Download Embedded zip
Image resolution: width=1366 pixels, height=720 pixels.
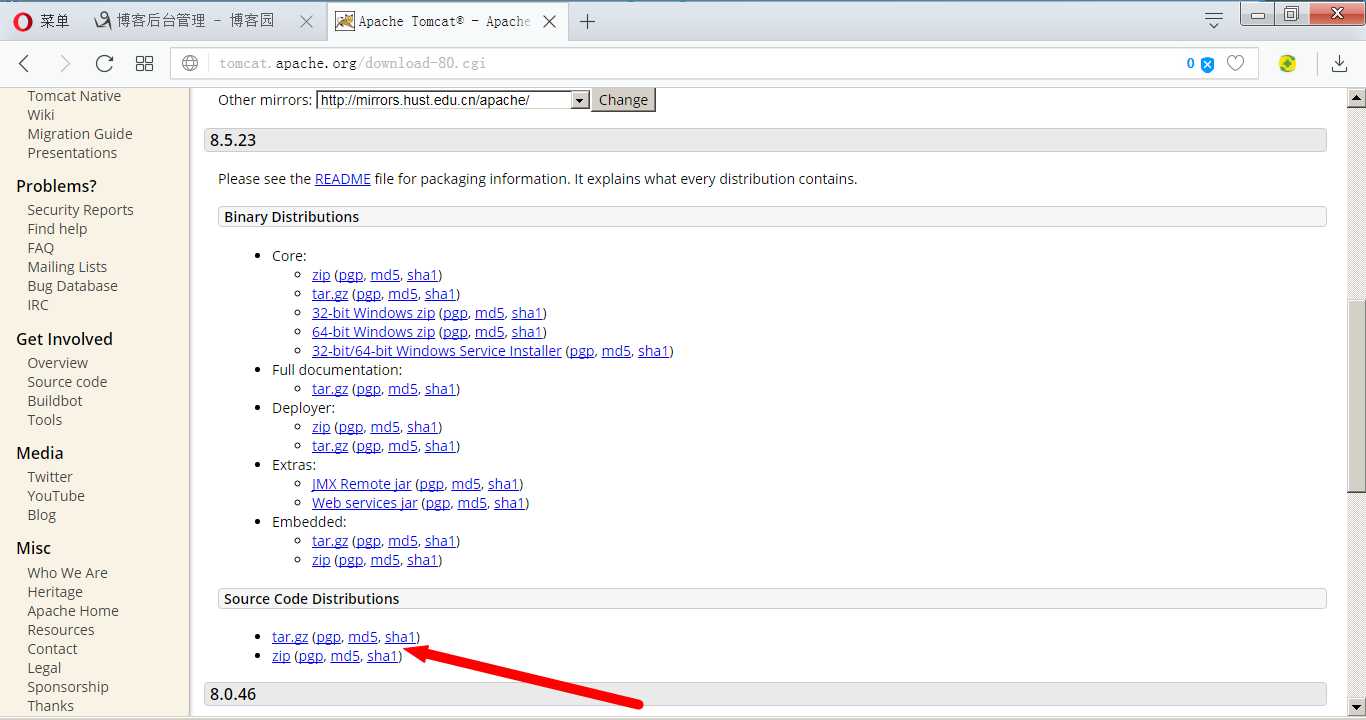(321, 560)
